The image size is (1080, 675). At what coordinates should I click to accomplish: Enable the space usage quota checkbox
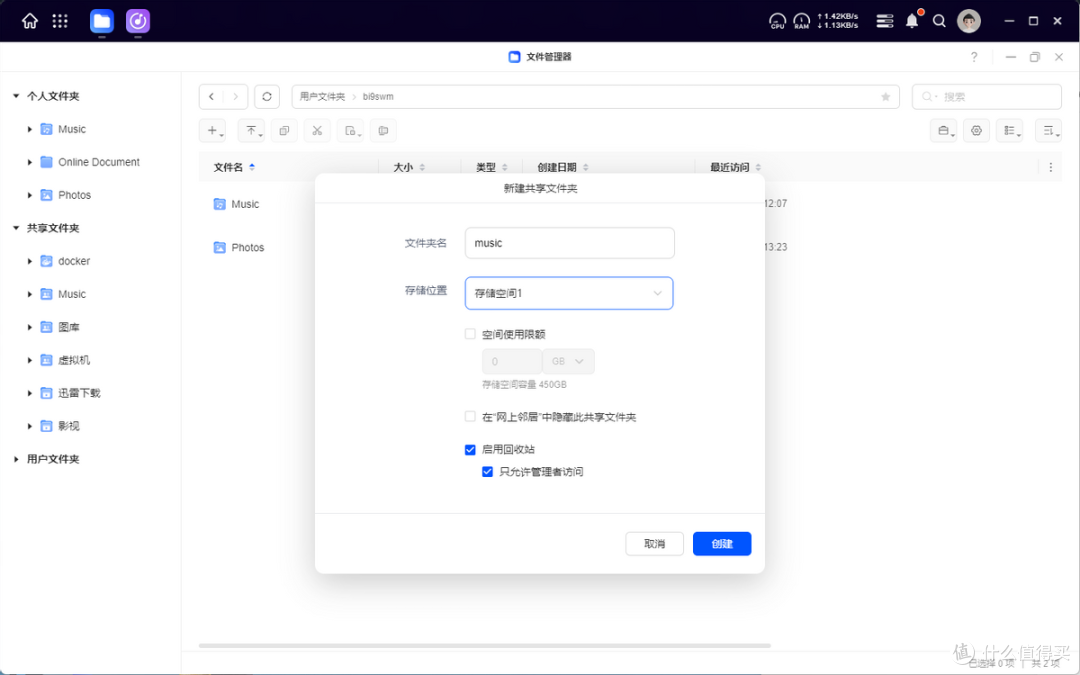470,334
